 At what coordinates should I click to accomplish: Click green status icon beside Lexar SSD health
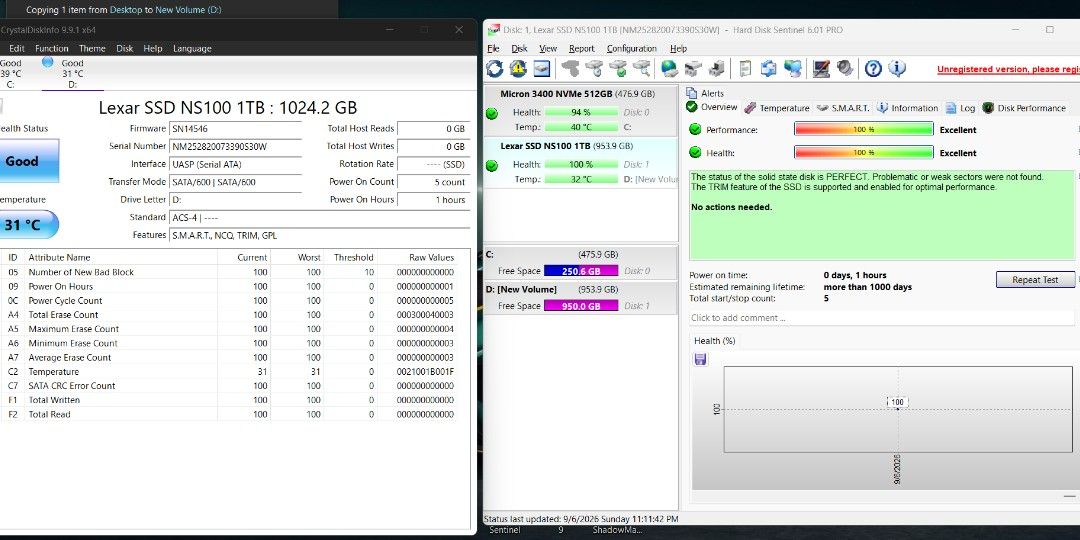492,165
